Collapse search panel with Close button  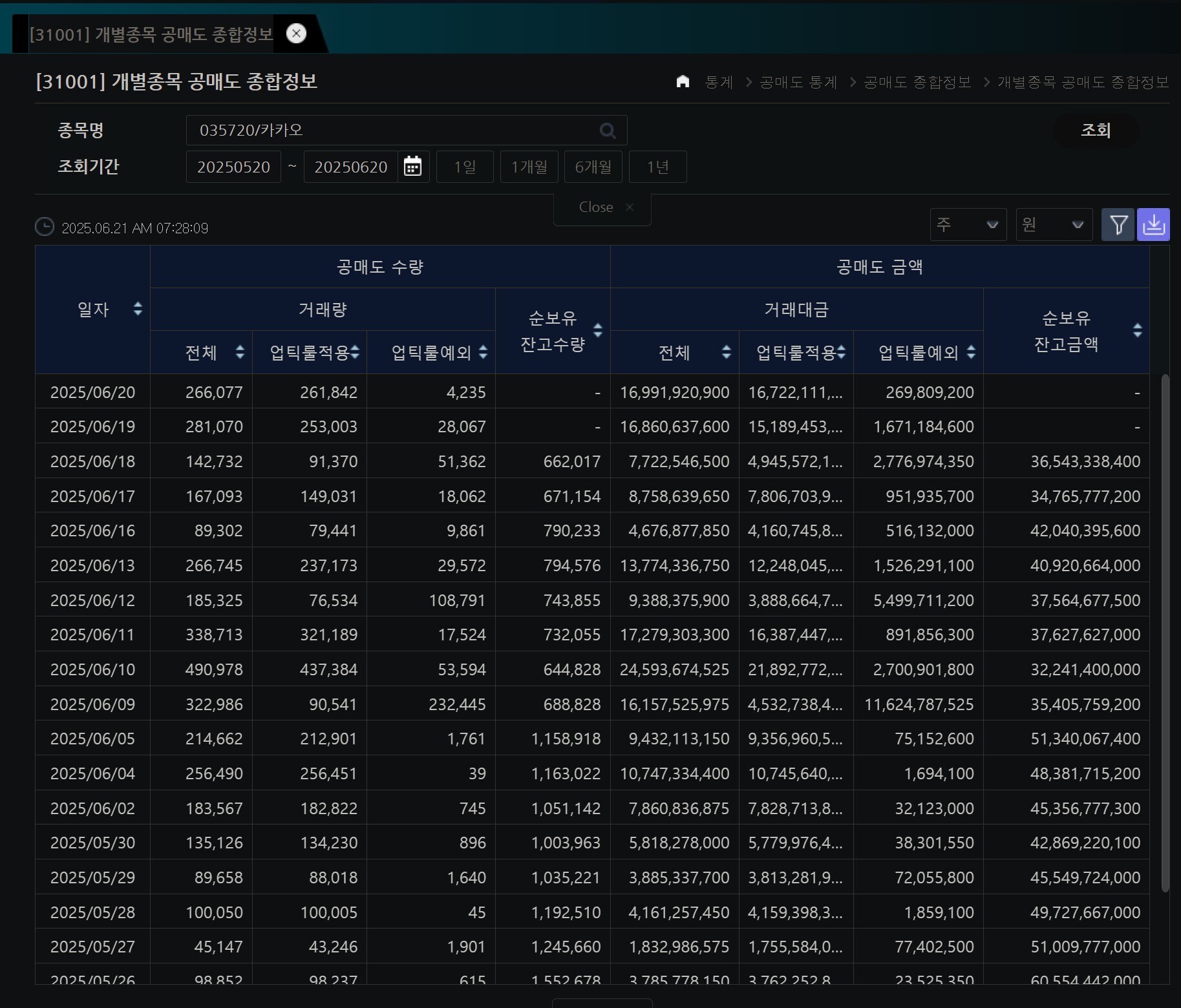click(602, 207)
